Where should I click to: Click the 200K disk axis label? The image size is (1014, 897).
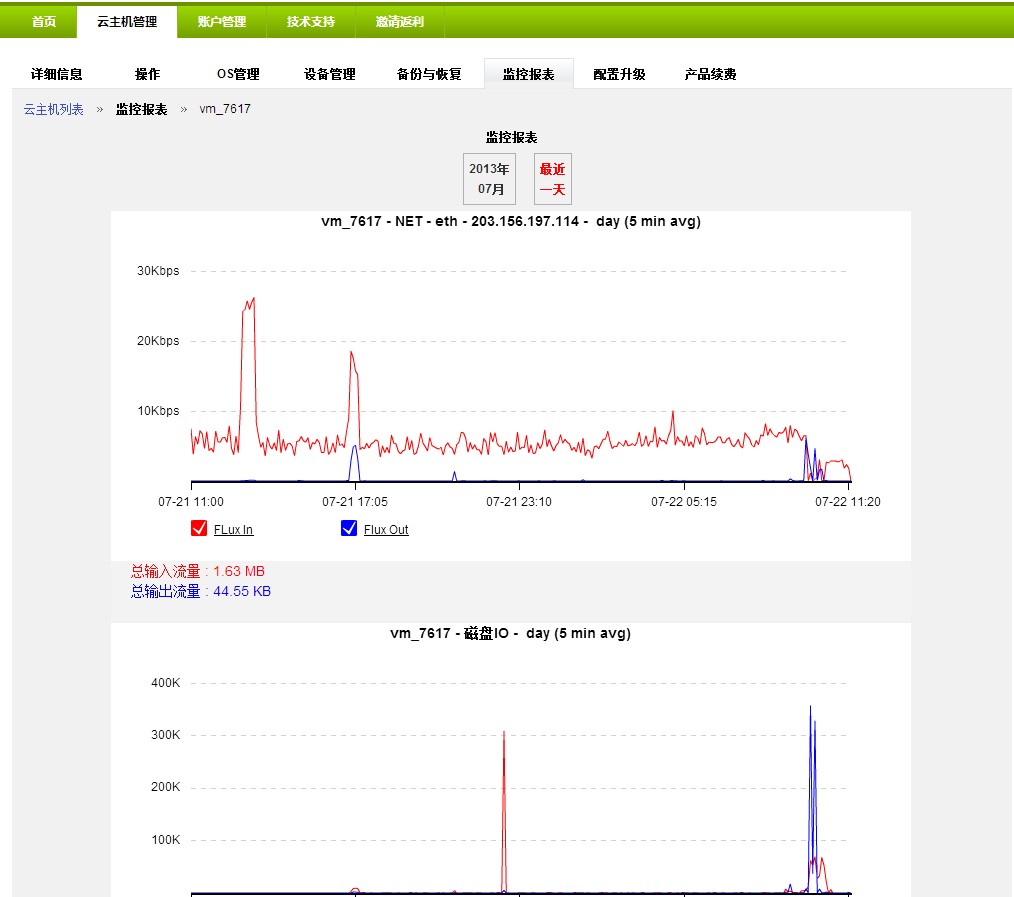tap(166, 787)
